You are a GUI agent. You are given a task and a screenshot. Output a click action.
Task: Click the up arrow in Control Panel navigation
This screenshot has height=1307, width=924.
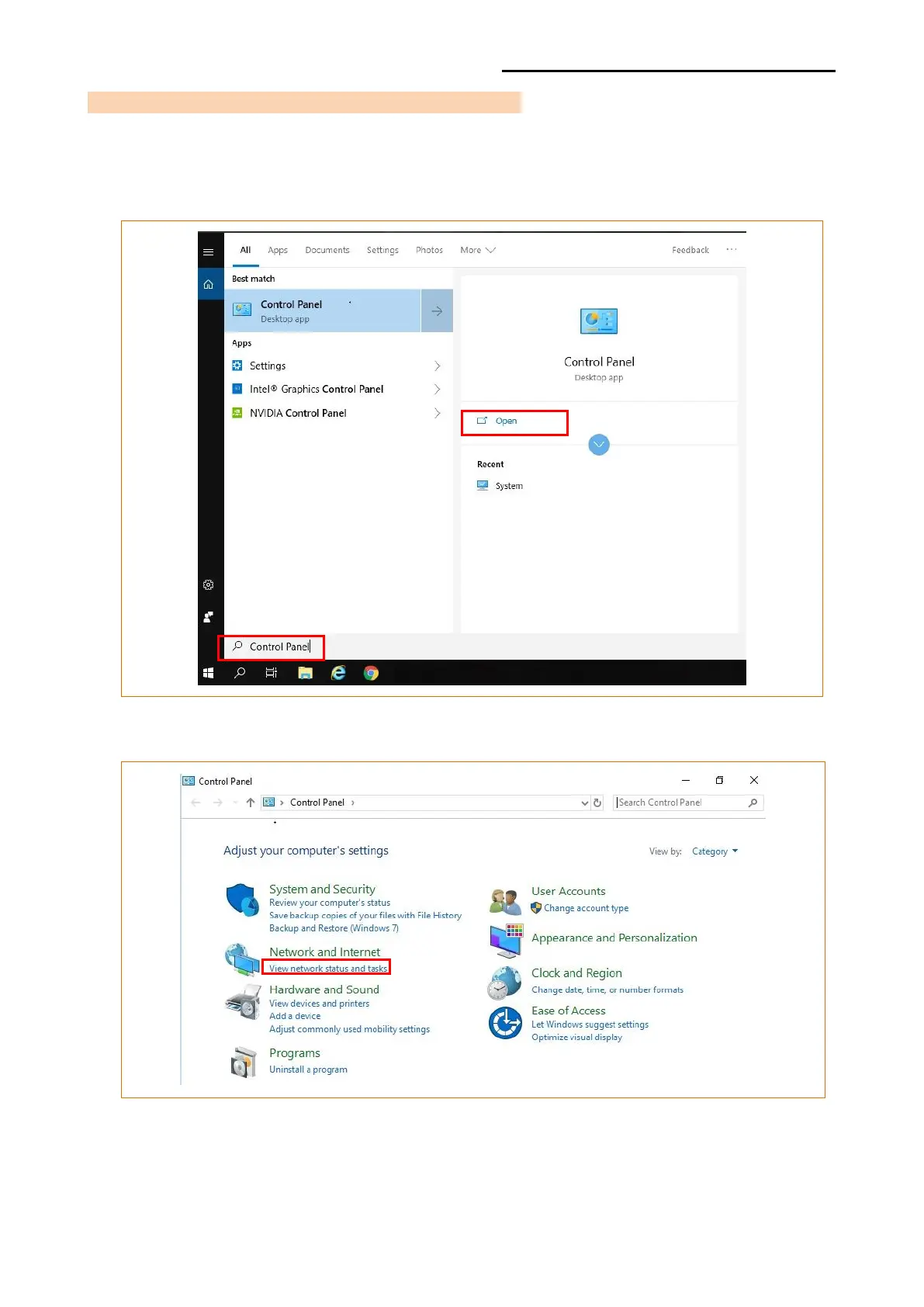(x=250, y=803)
